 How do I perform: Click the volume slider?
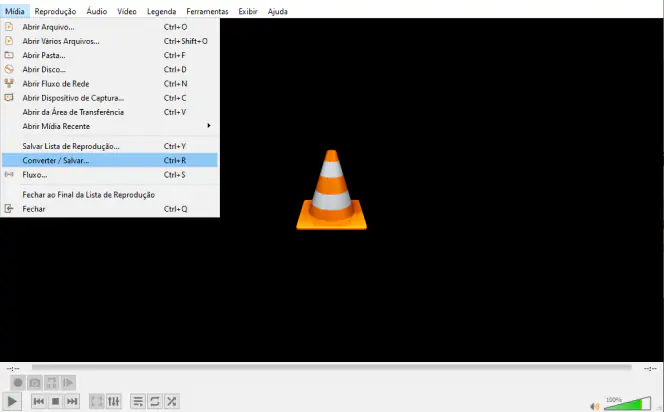point(628,403)
